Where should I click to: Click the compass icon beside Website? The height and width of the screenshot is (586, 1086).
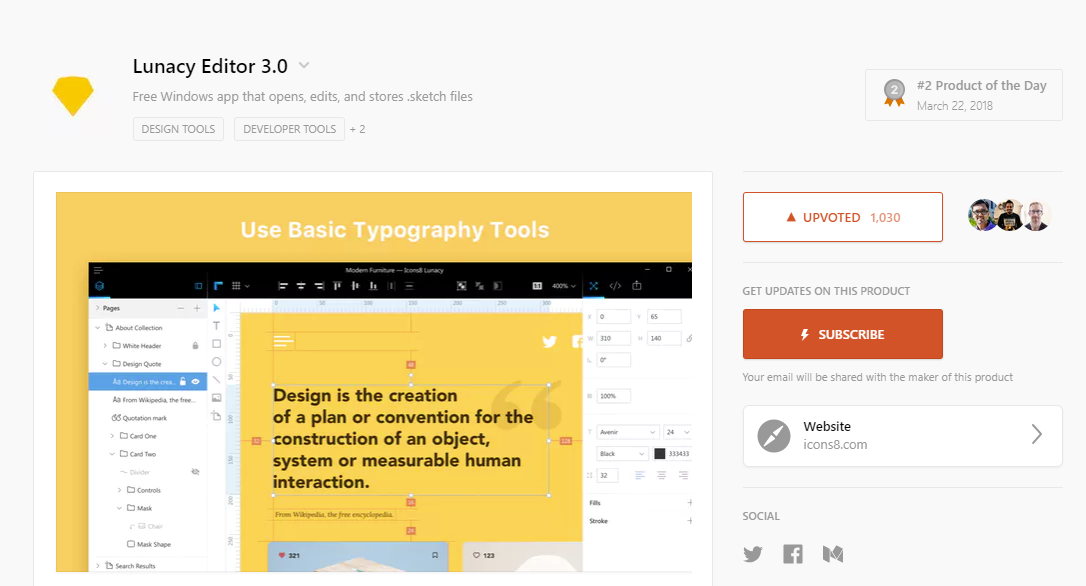tap(774, 436)
